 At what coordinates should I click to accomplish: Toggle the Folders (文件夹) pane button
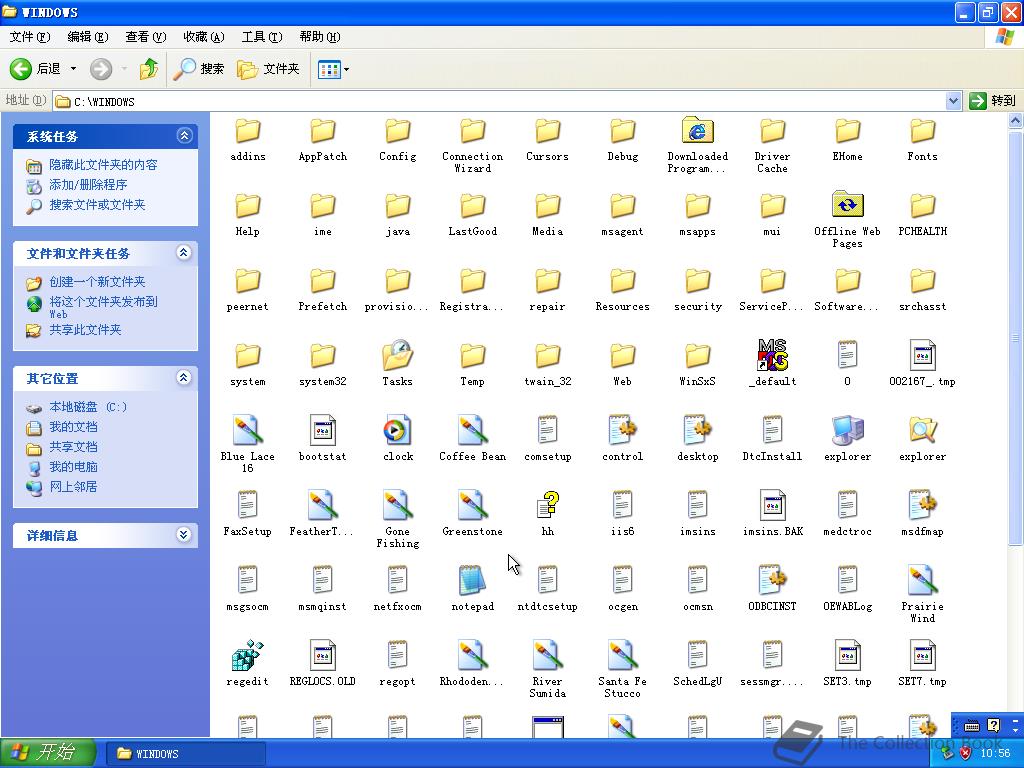click(x=268, y=69)
